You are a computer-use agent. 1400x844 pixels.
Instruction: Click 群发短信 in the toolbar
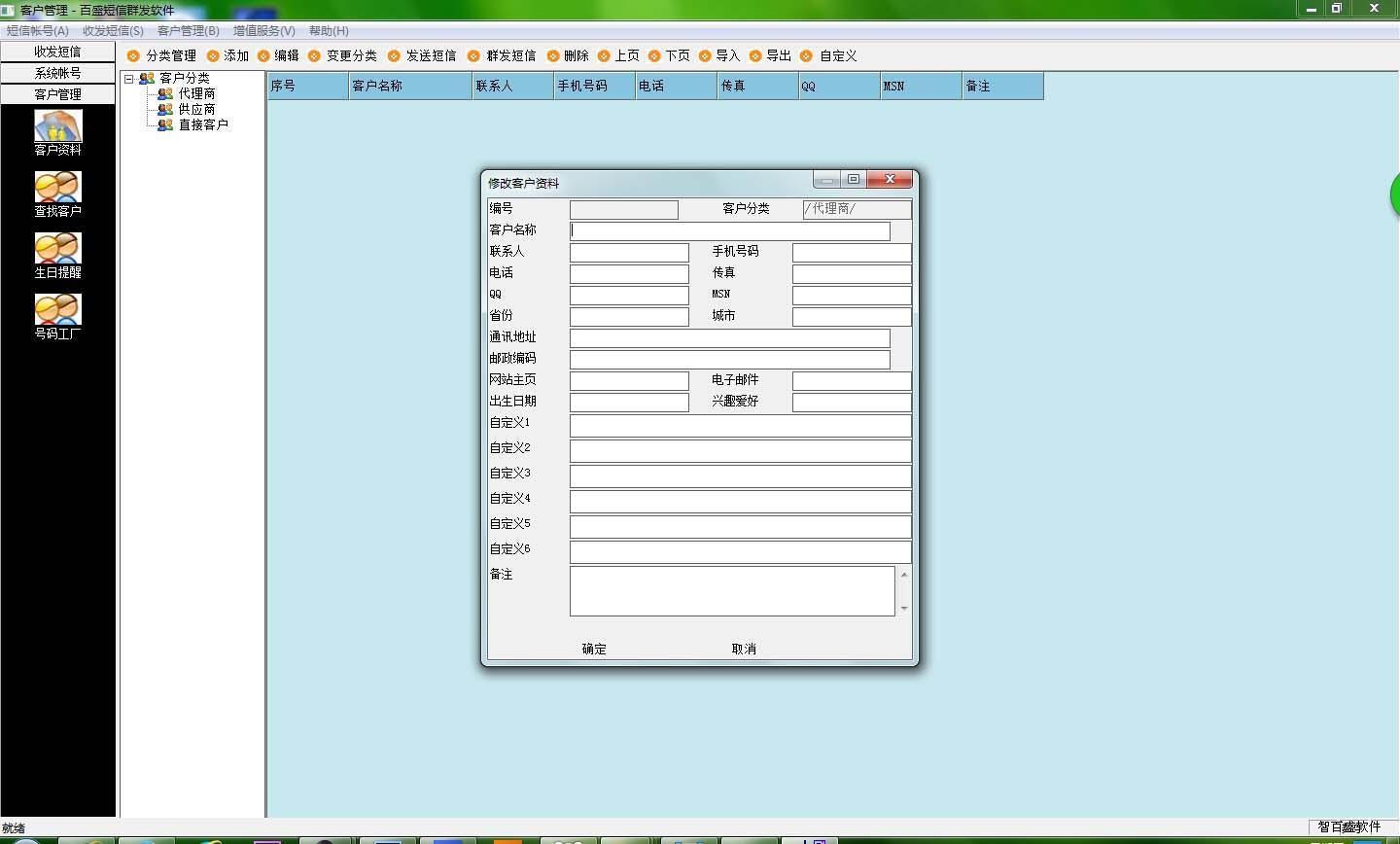[502, 55]
